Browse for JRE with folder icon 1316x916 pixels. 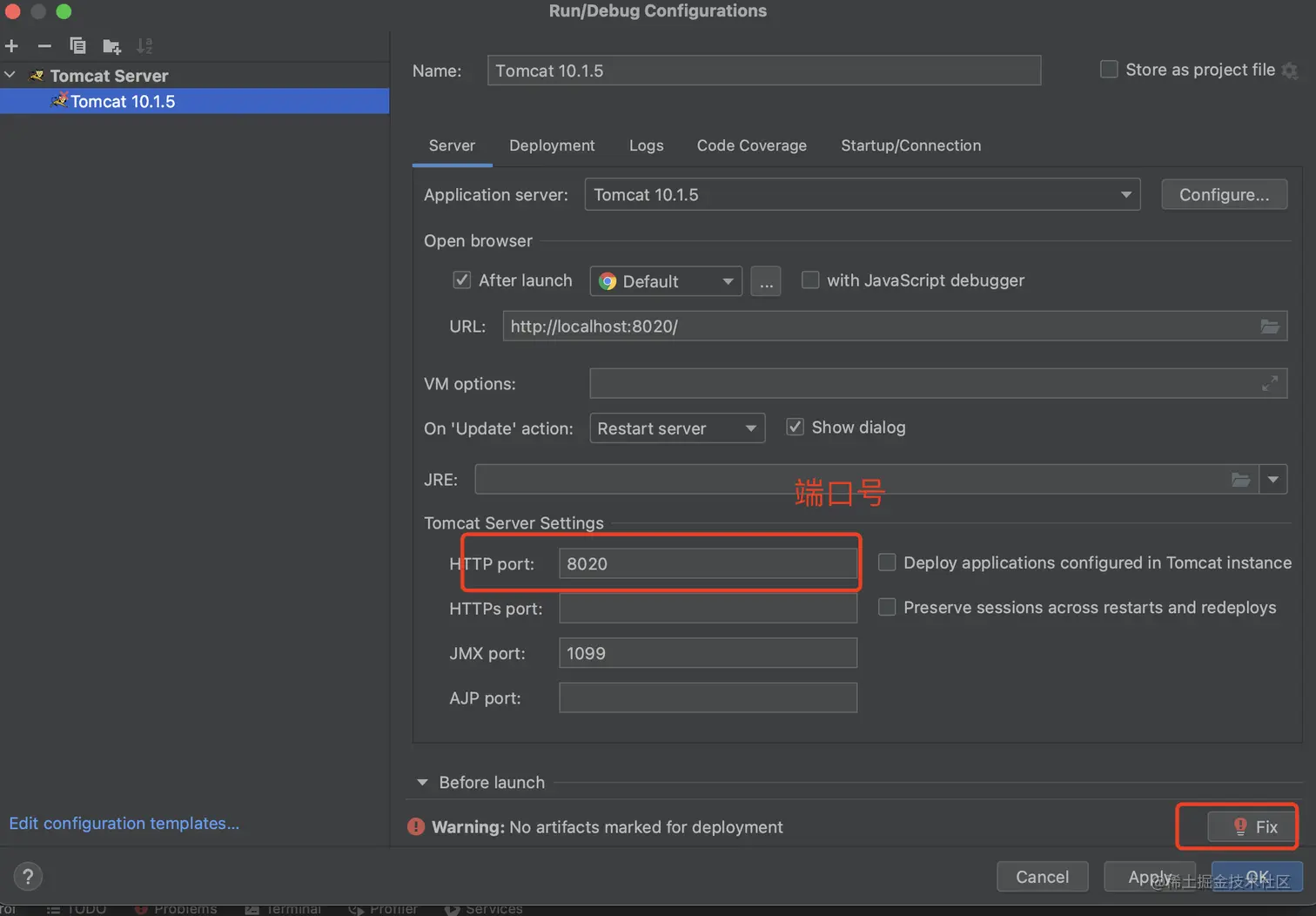coord(1241,480)
